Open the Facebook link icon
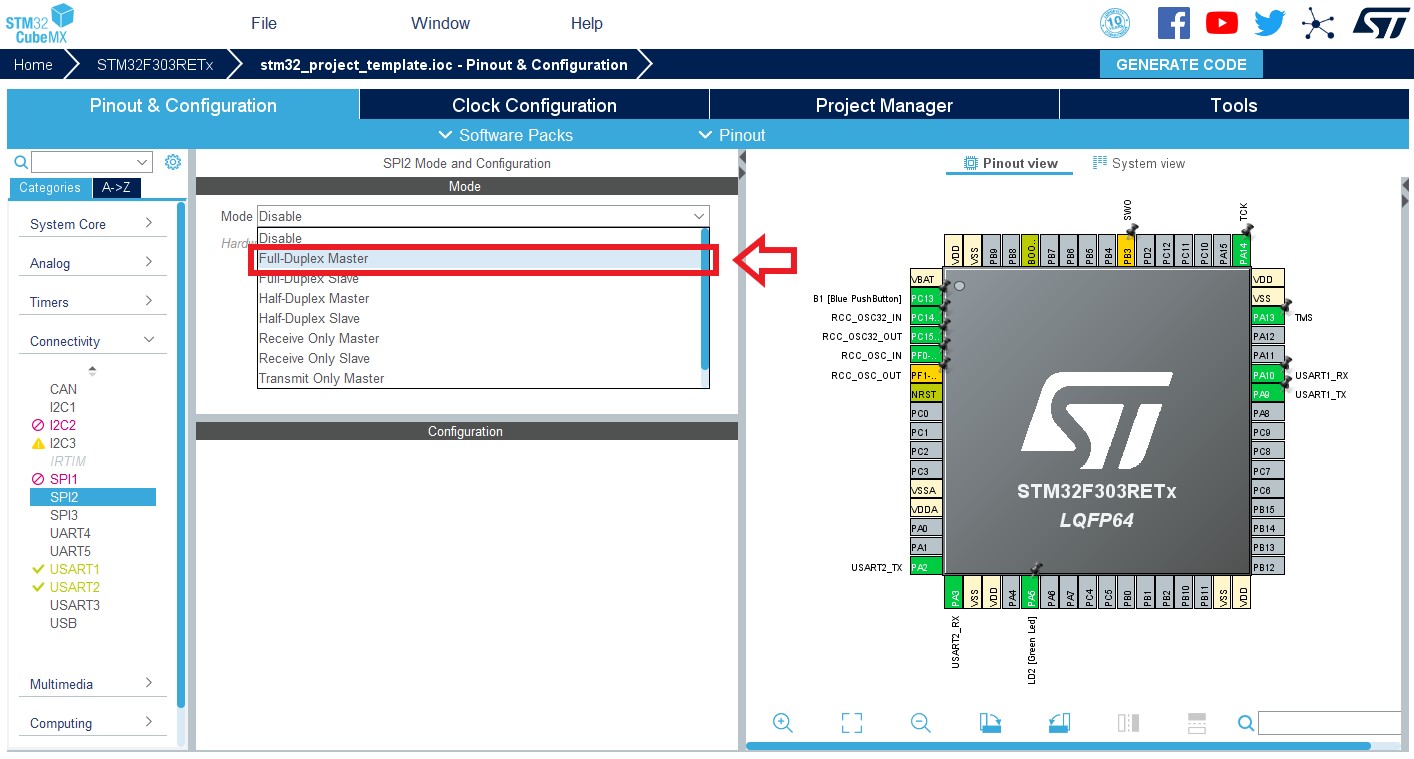 (x=1174, y=23)
